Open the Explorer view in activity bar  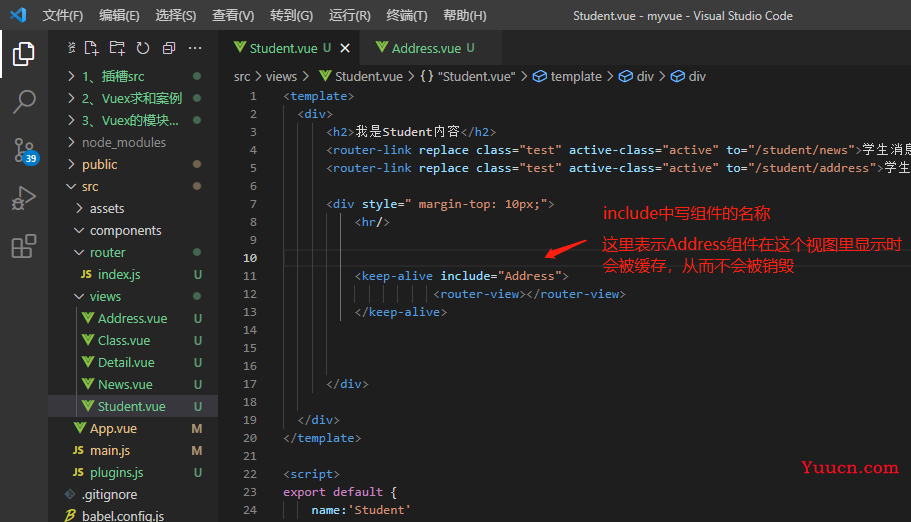[24, 54]
